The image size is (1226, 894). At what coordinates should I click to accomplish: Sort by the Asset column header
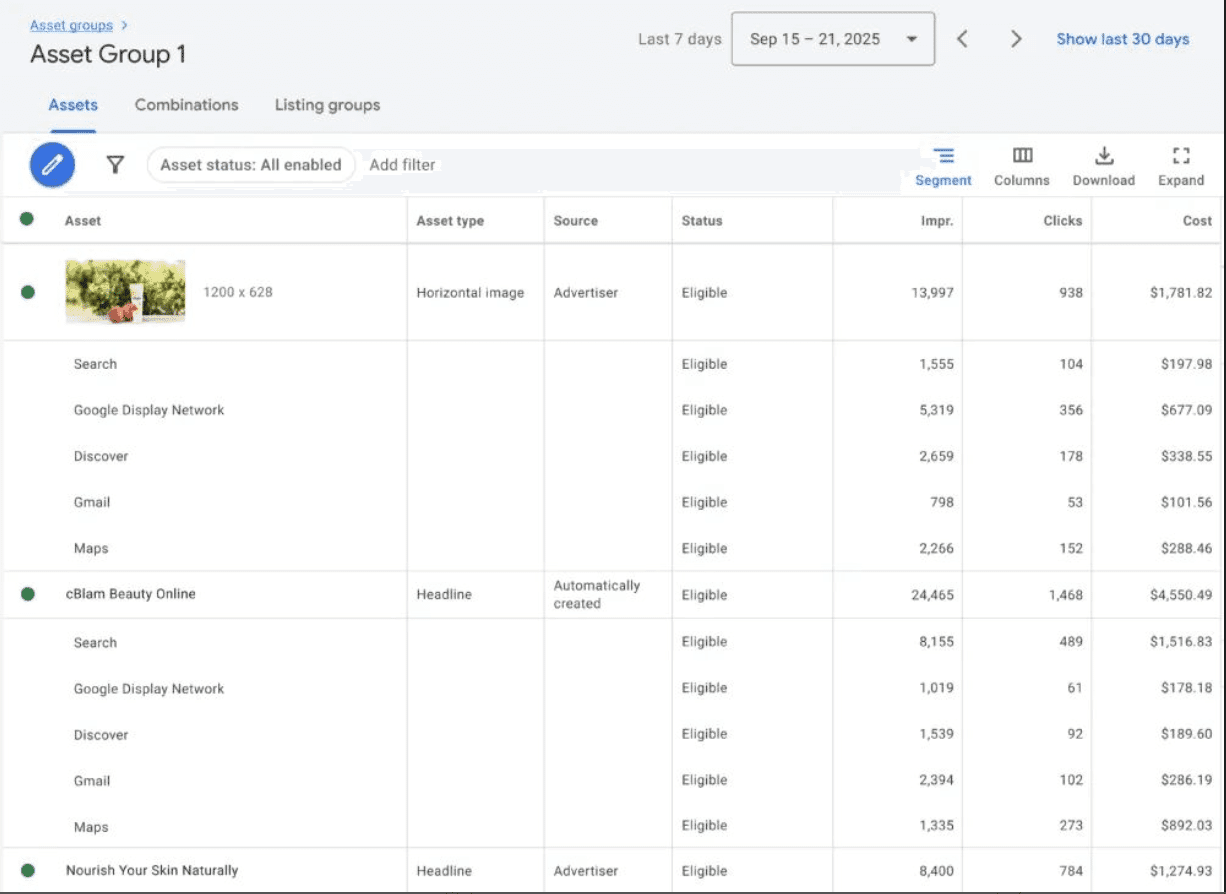[x=83, y=221]
